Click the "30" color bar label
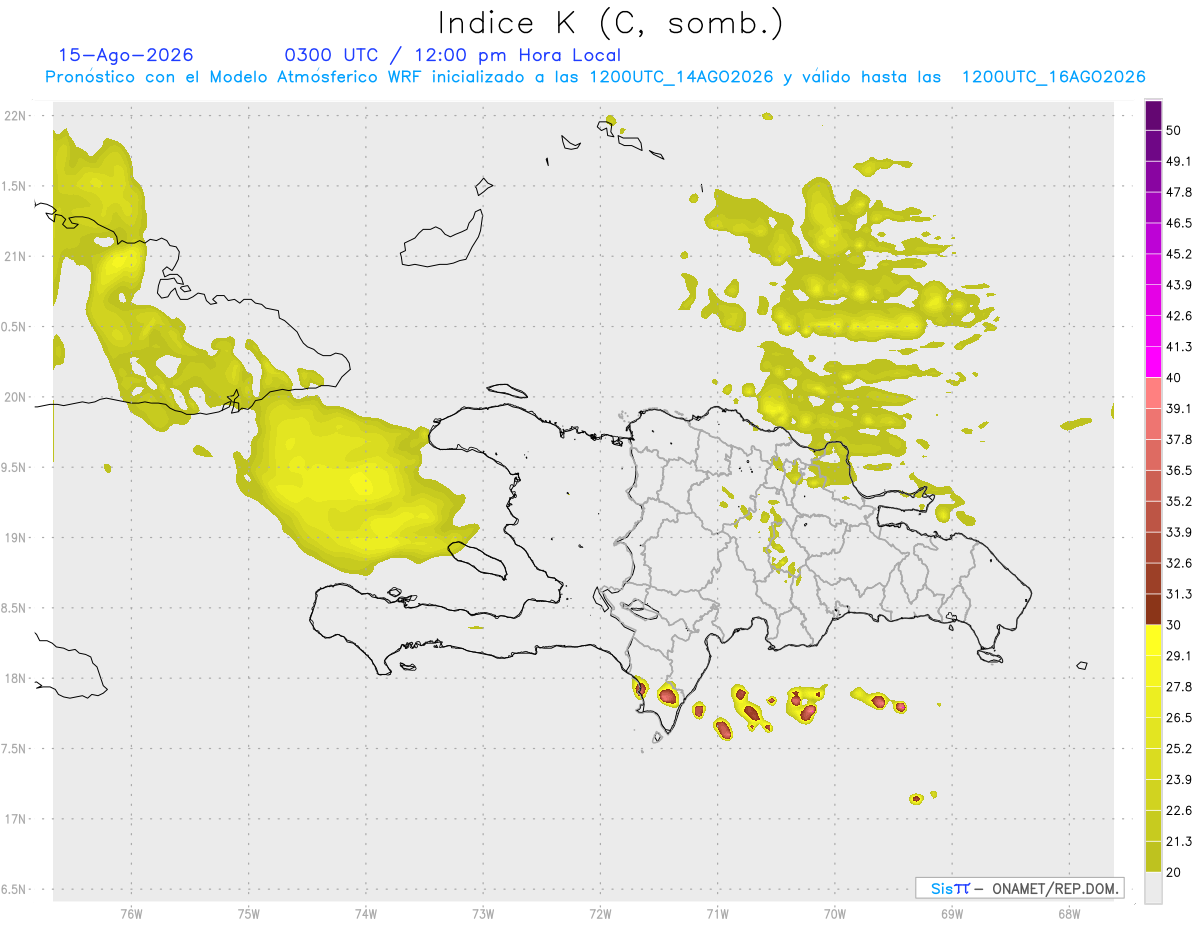1200x927 pixels. (1175, 625)
